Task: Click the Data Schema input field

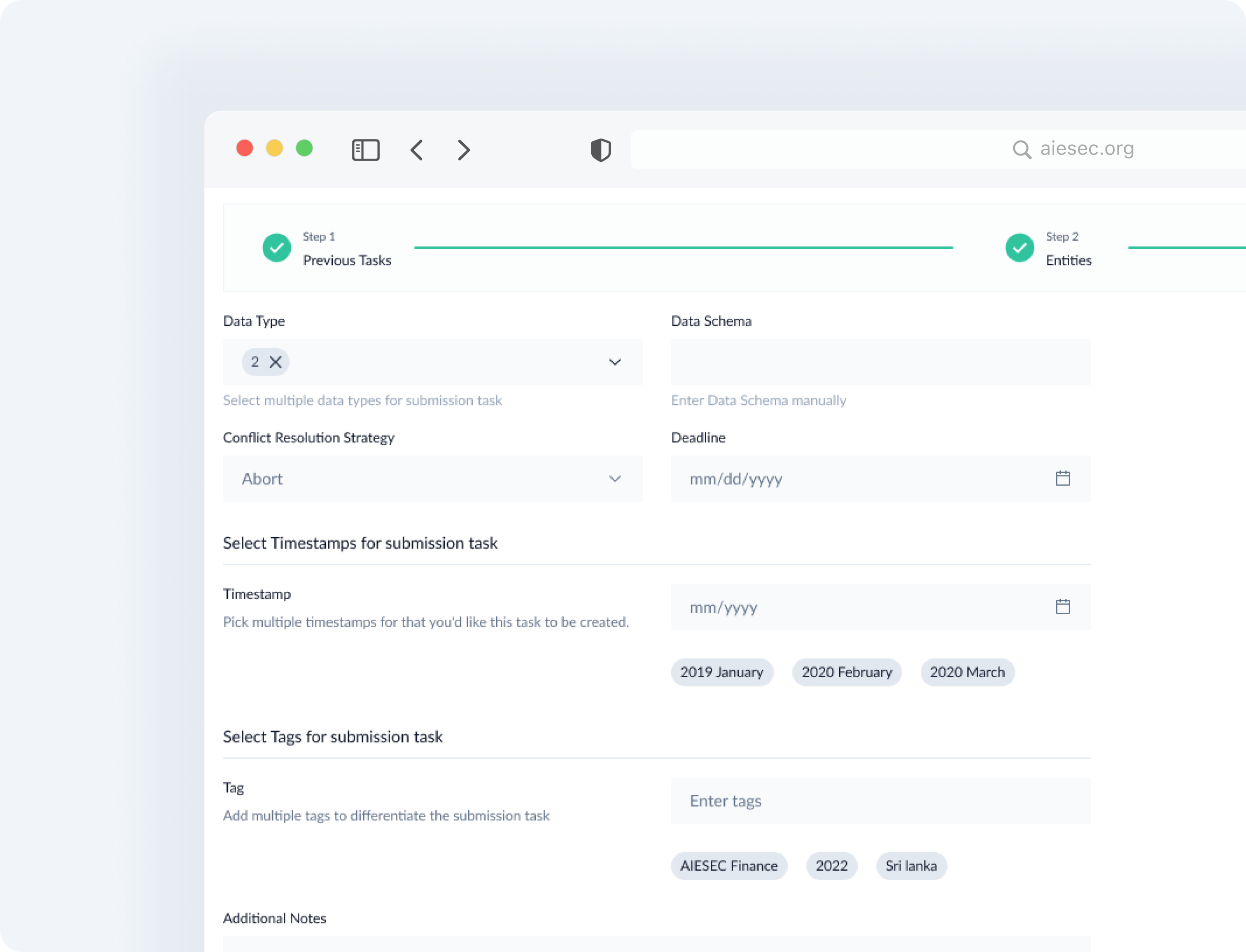Action: (881, 362)
